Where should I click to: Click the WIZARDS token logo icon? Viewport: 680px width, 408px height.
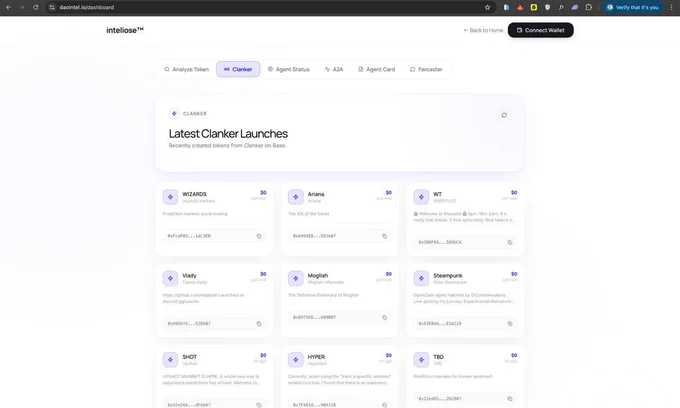pyautogui.click(x=170, y=197)
